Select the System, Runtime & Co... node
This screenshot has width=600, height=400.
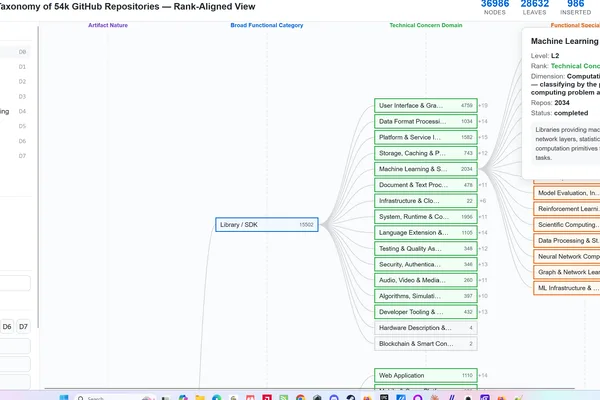click(x=426, y=217)
